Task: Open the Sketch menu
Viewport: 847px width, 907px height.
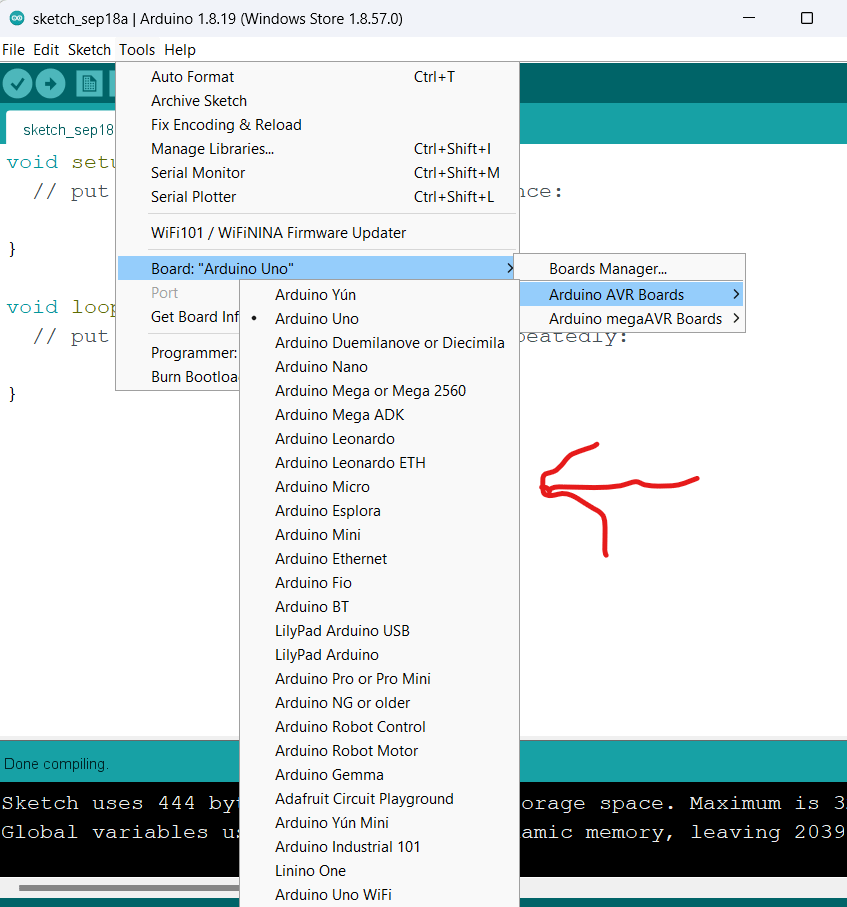Action: coord(89,49)
